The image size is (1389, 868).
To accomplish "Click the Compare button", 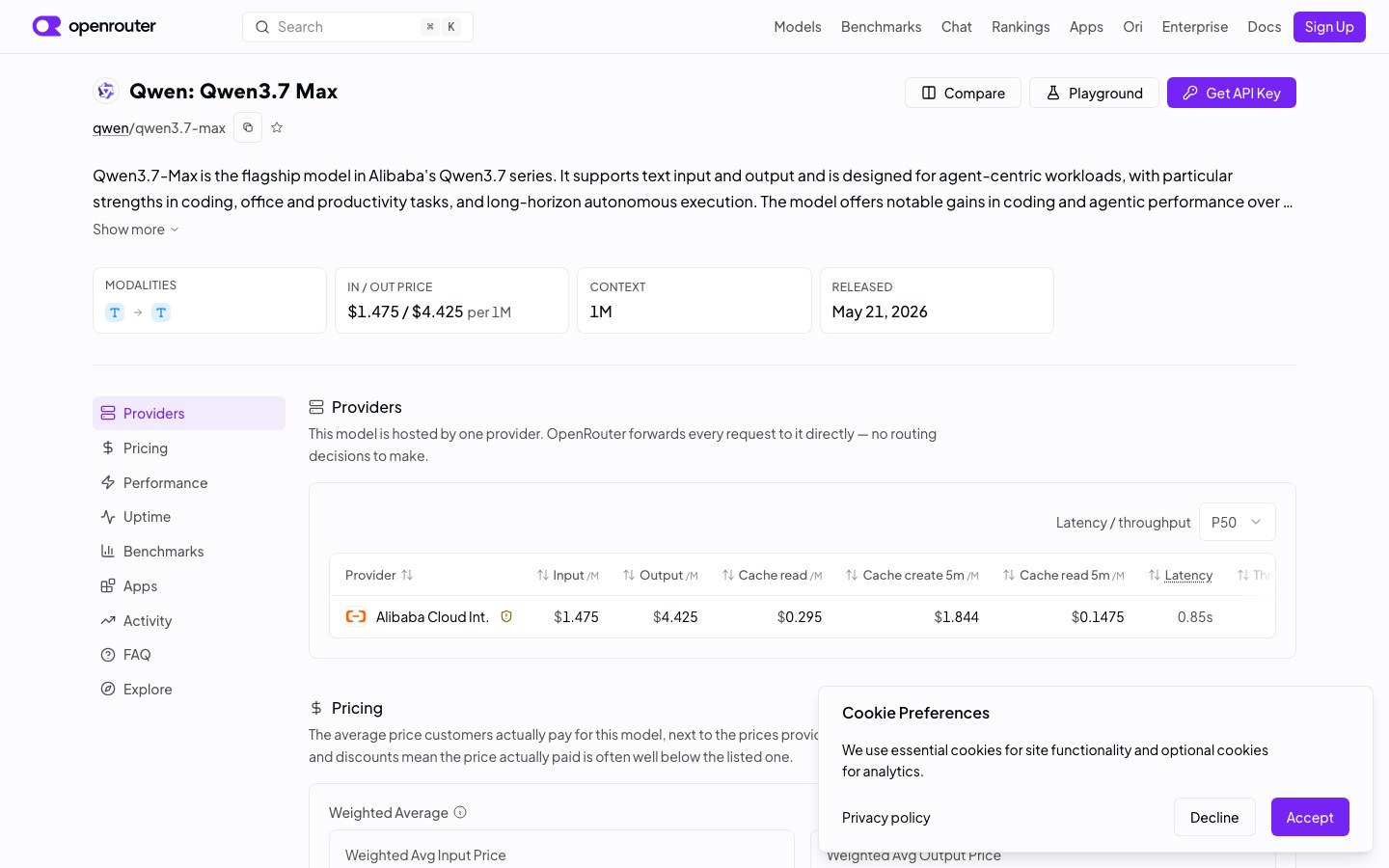I will click(963, 93).
